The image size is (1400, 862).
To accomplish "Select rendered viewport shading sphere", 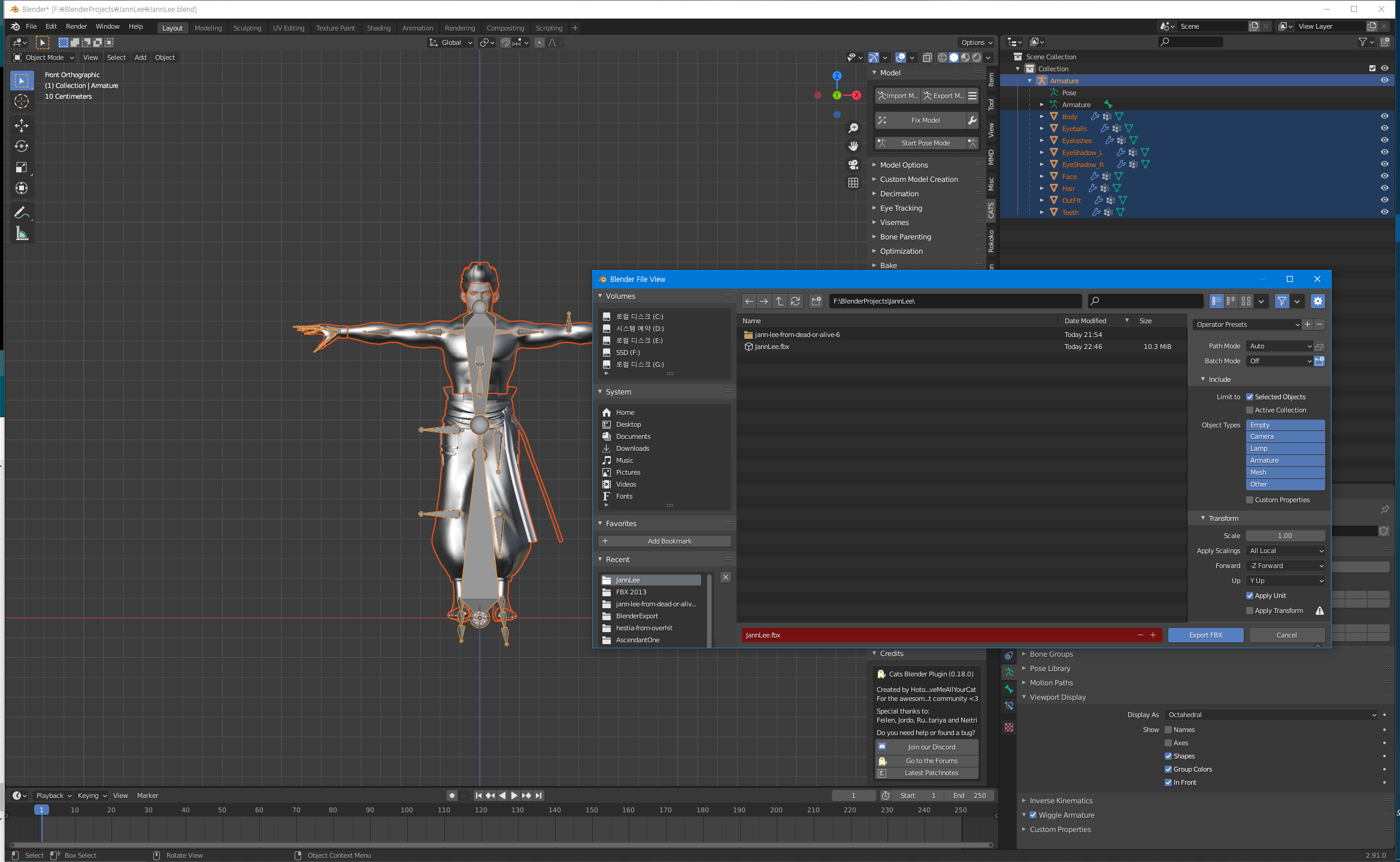I will click(977, 57).
